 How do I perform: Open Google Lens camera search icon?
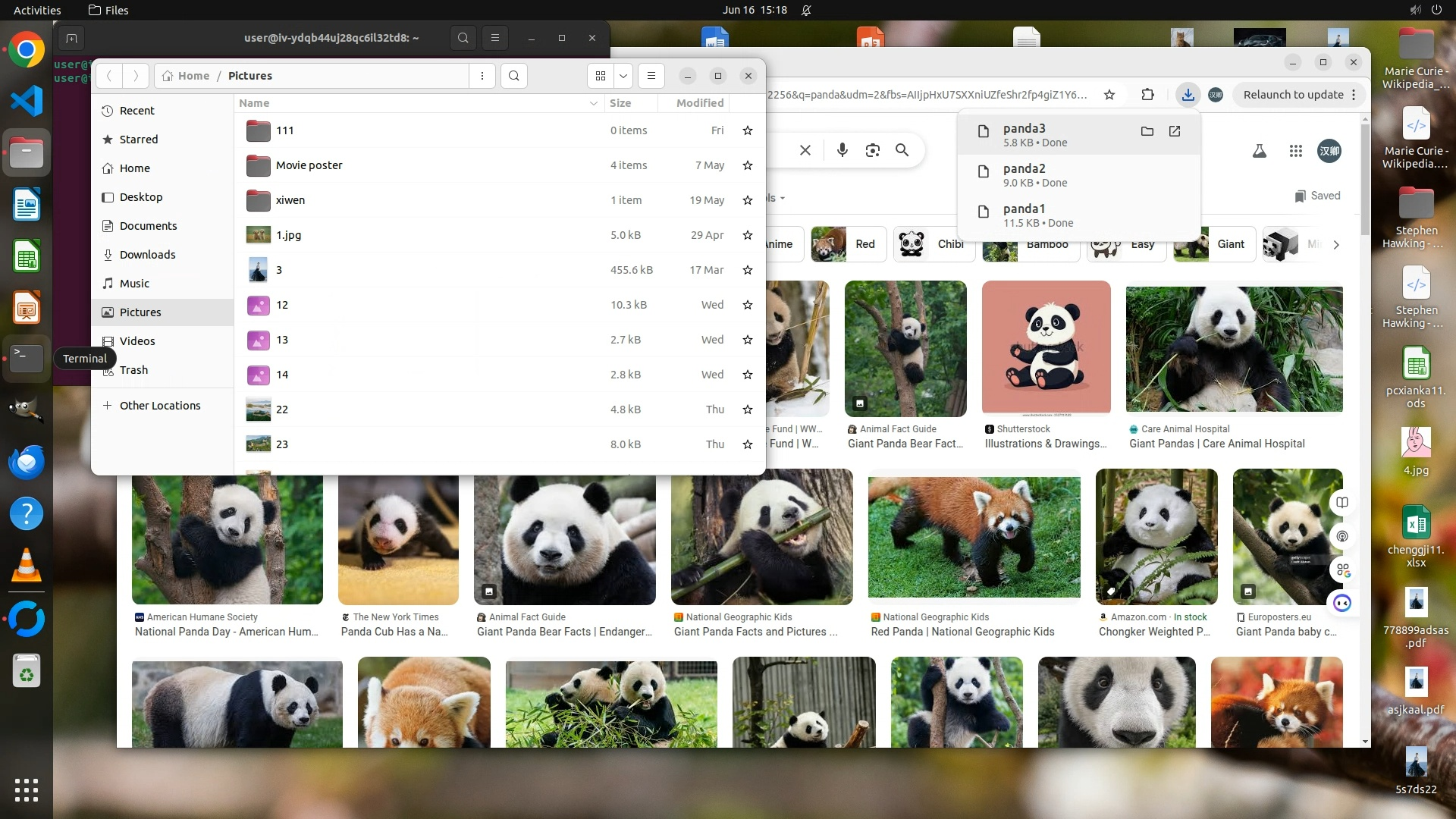coord(872,150)
